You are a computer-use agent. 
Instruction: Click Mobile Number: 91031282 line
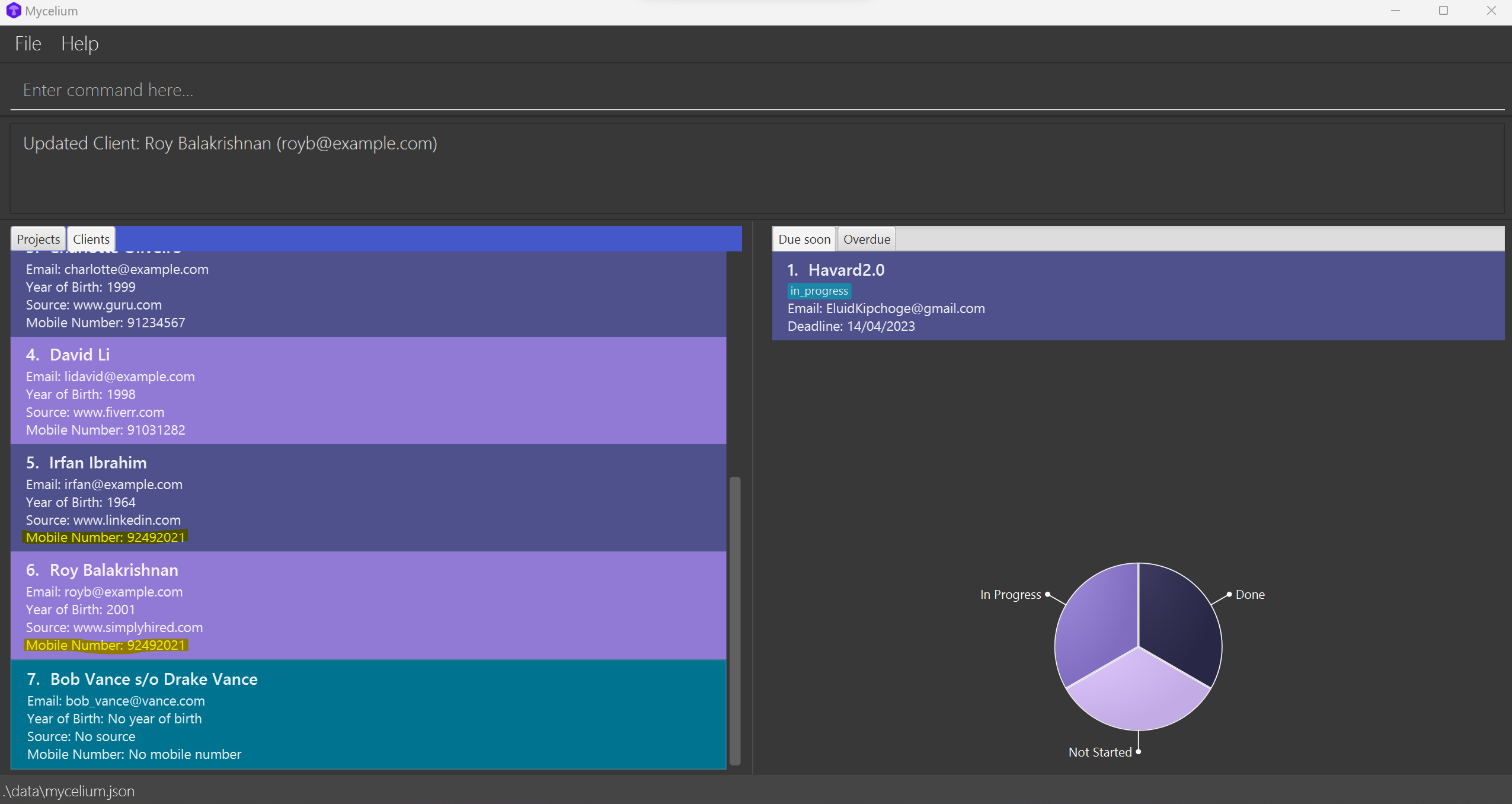click(106, 430)
